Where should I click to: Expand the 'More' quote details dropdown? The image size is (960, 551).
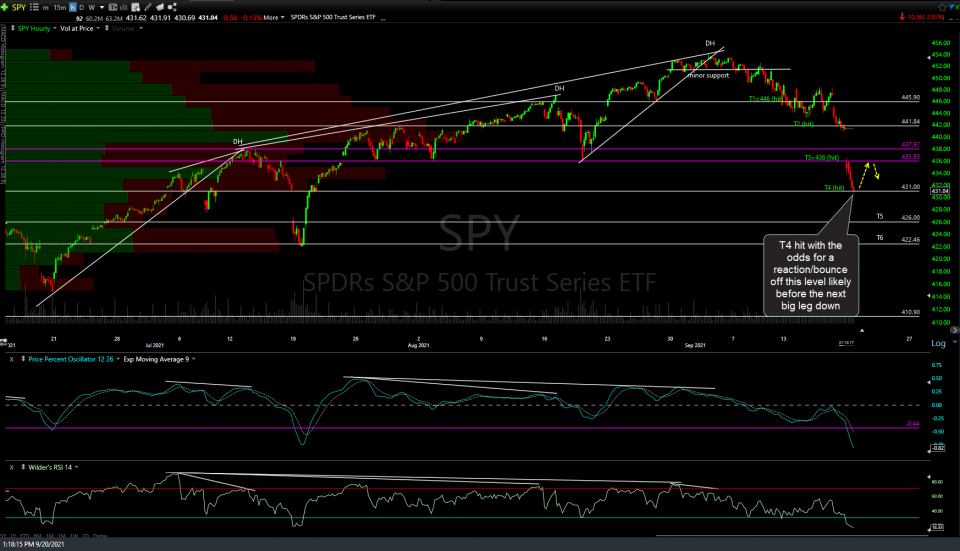274,18
